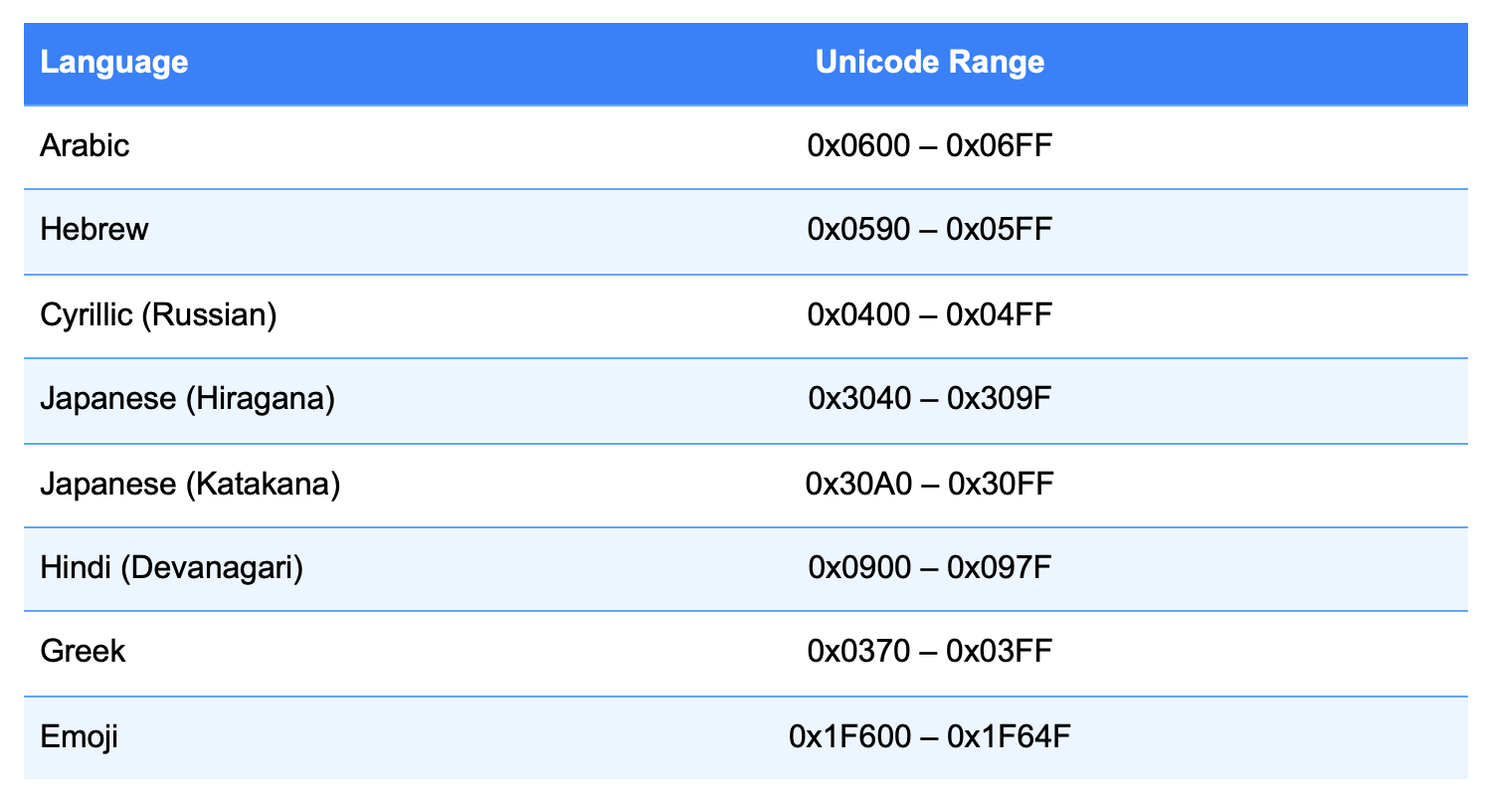
Task: Click the Japanese (Katakana) cell
Action: [x=190, y=484]
